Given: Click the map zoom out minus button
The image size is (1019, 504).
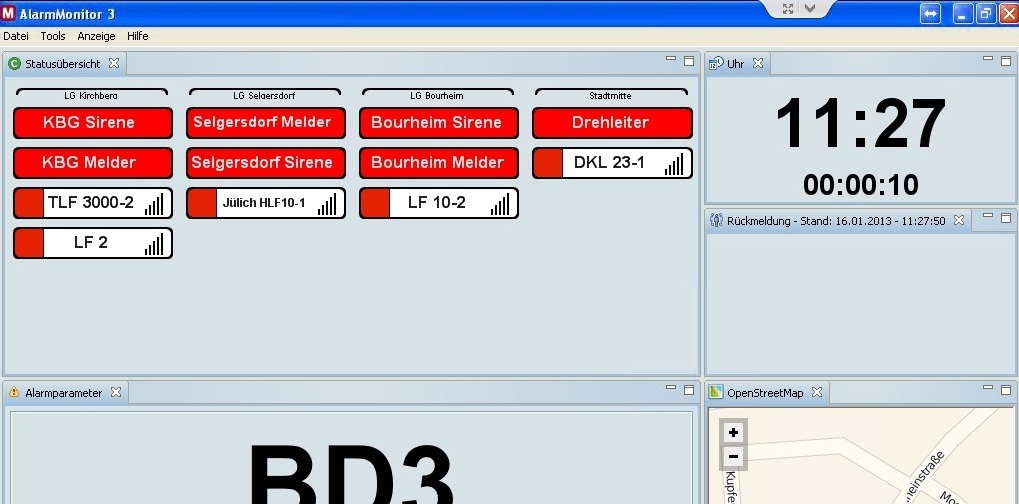Looking at the screenshot, I should tap(733, 457).
